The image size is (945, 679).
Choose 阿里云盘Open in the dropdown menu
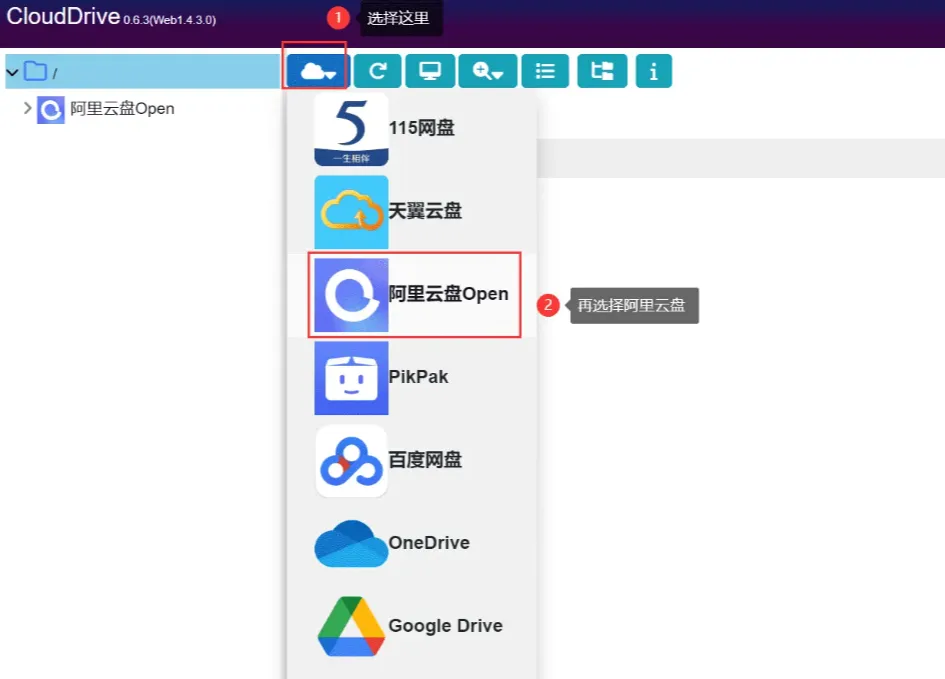click(414, 295)
